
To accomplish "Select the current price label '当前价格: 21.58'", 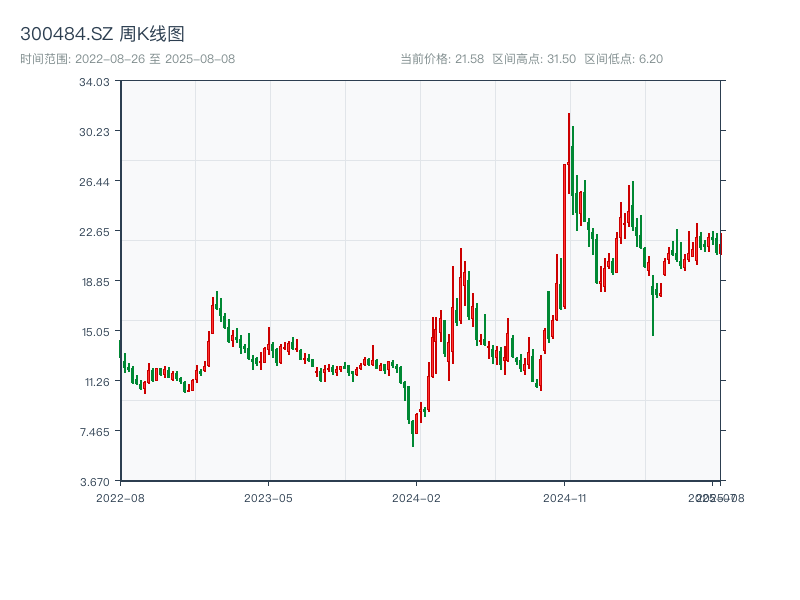I will (442, 59).
